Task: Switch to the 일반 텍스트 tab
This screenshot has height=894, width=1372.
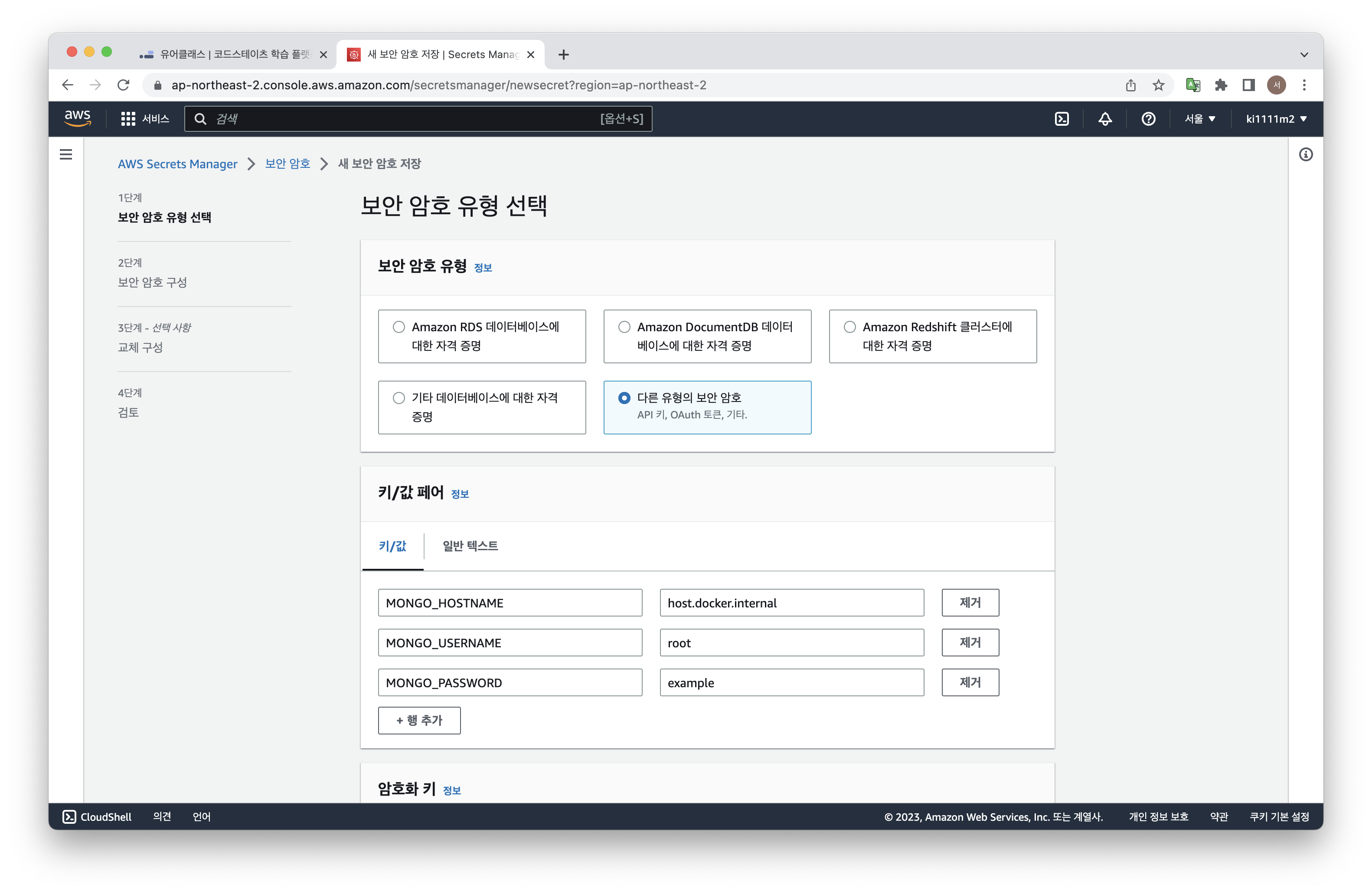Action: (470, 546)
